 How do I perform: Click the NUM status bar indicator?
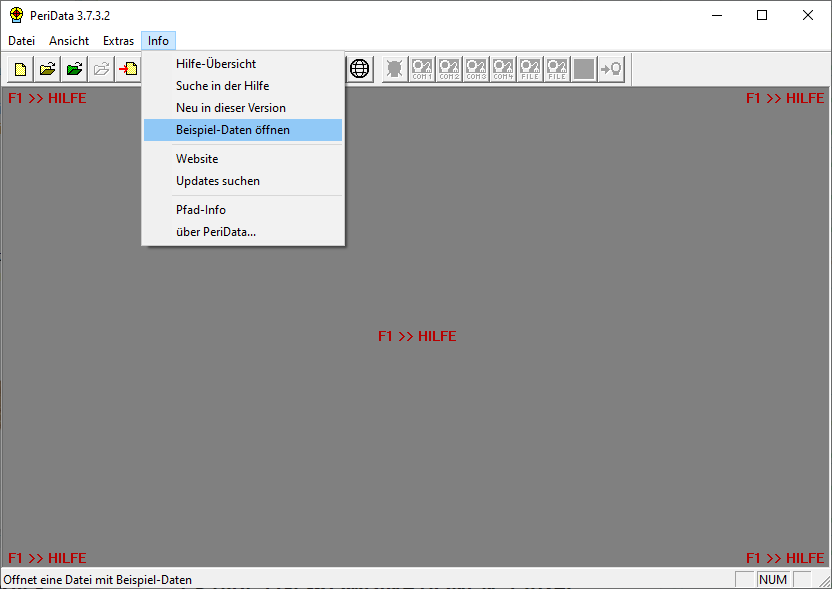773,579
